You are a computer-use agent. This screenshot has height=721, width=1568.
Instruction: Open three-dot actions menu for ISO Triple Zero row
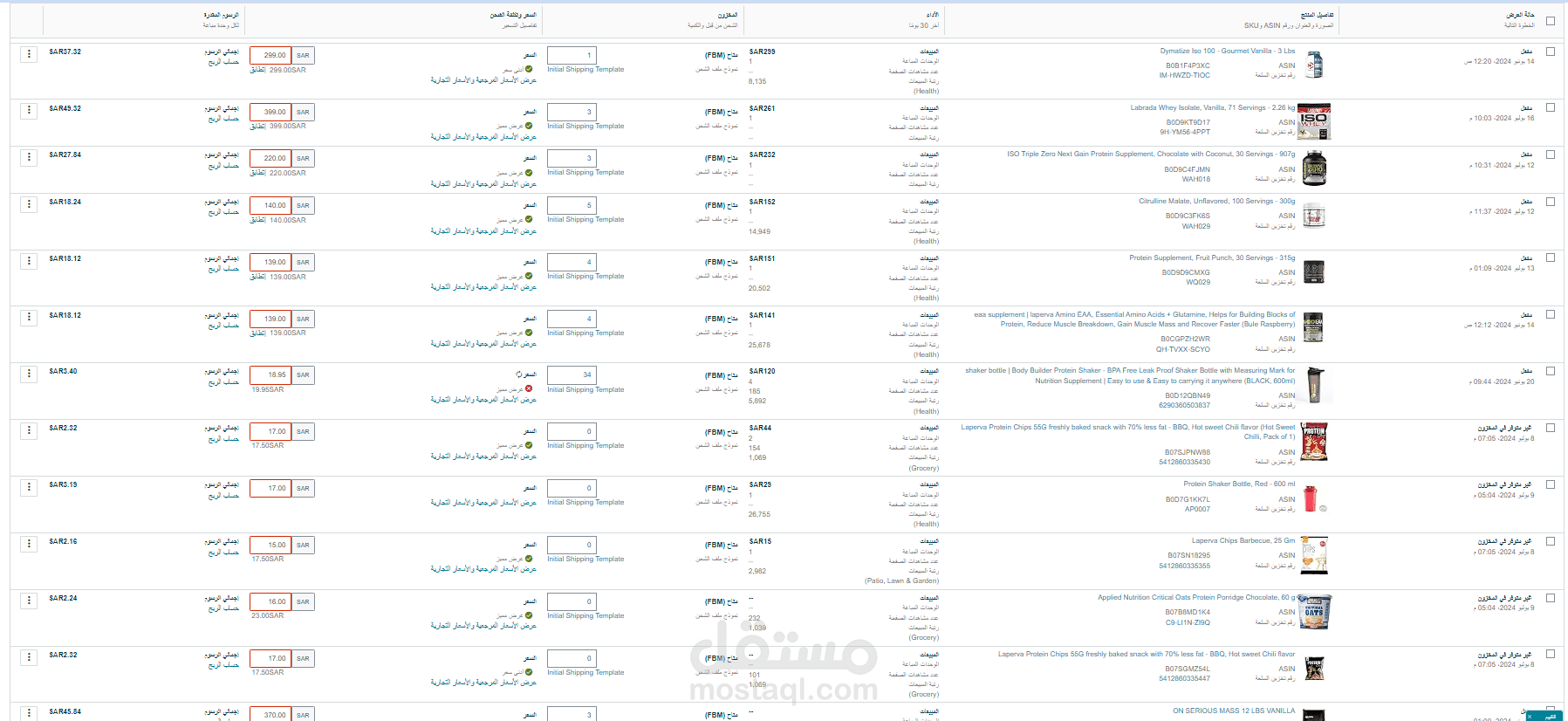pyautogui.click(x=29, y=157)
